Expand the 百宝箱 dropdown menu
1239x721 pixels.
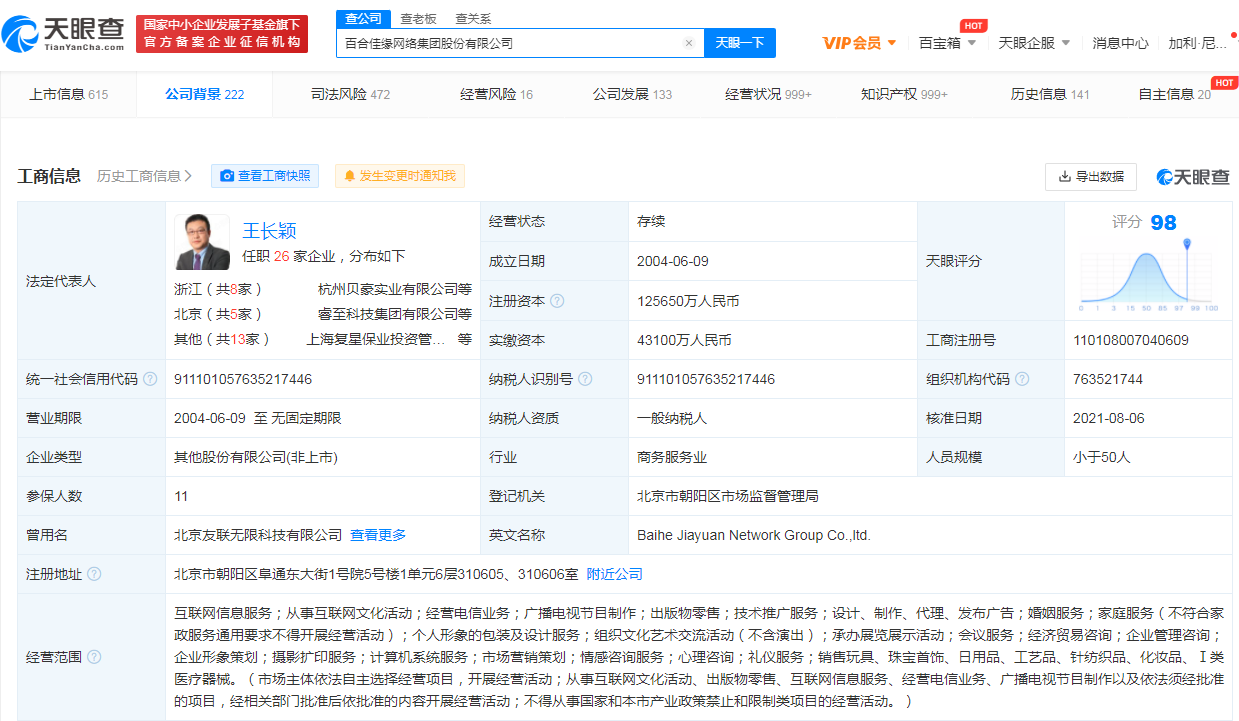click(948, 43)
